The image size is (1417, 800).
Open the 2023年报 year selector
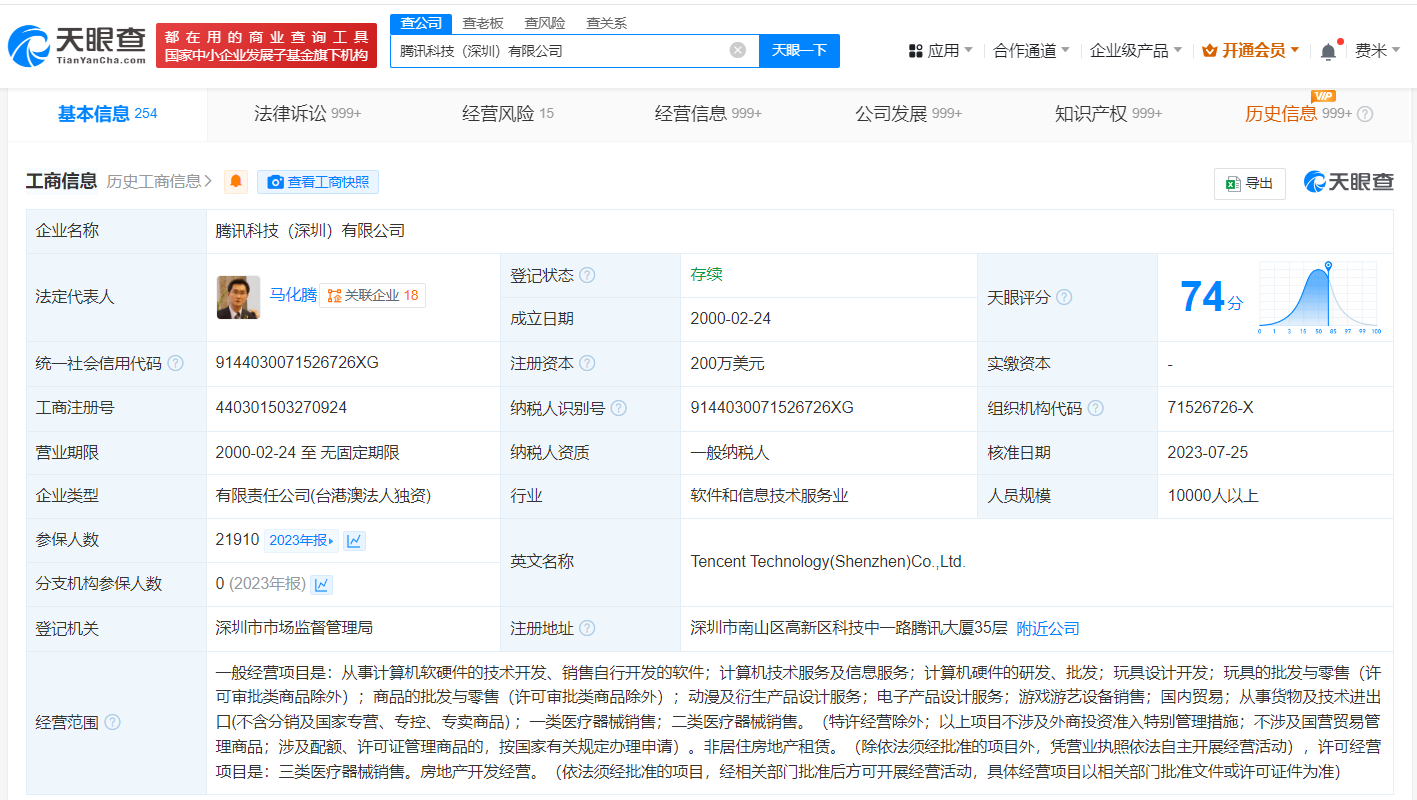pyautogui.click(x=302, y=540)
